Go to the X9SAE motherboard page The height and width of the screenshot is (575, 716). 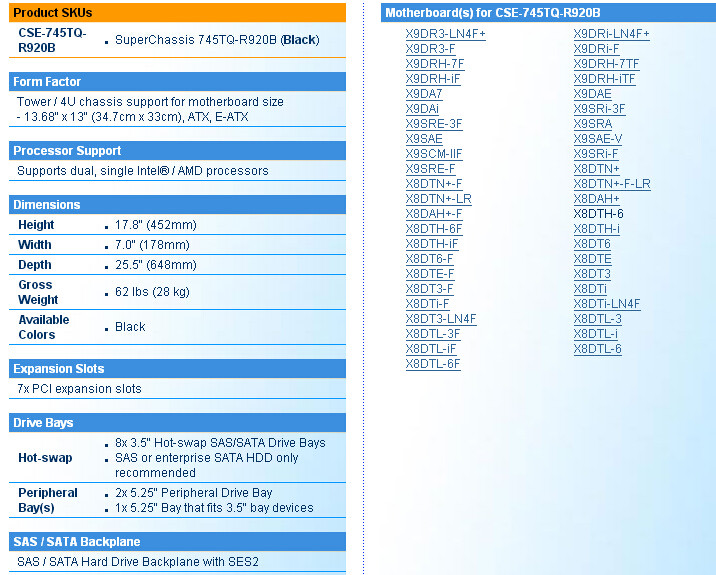pyautogui.click(x=424, y=139)
